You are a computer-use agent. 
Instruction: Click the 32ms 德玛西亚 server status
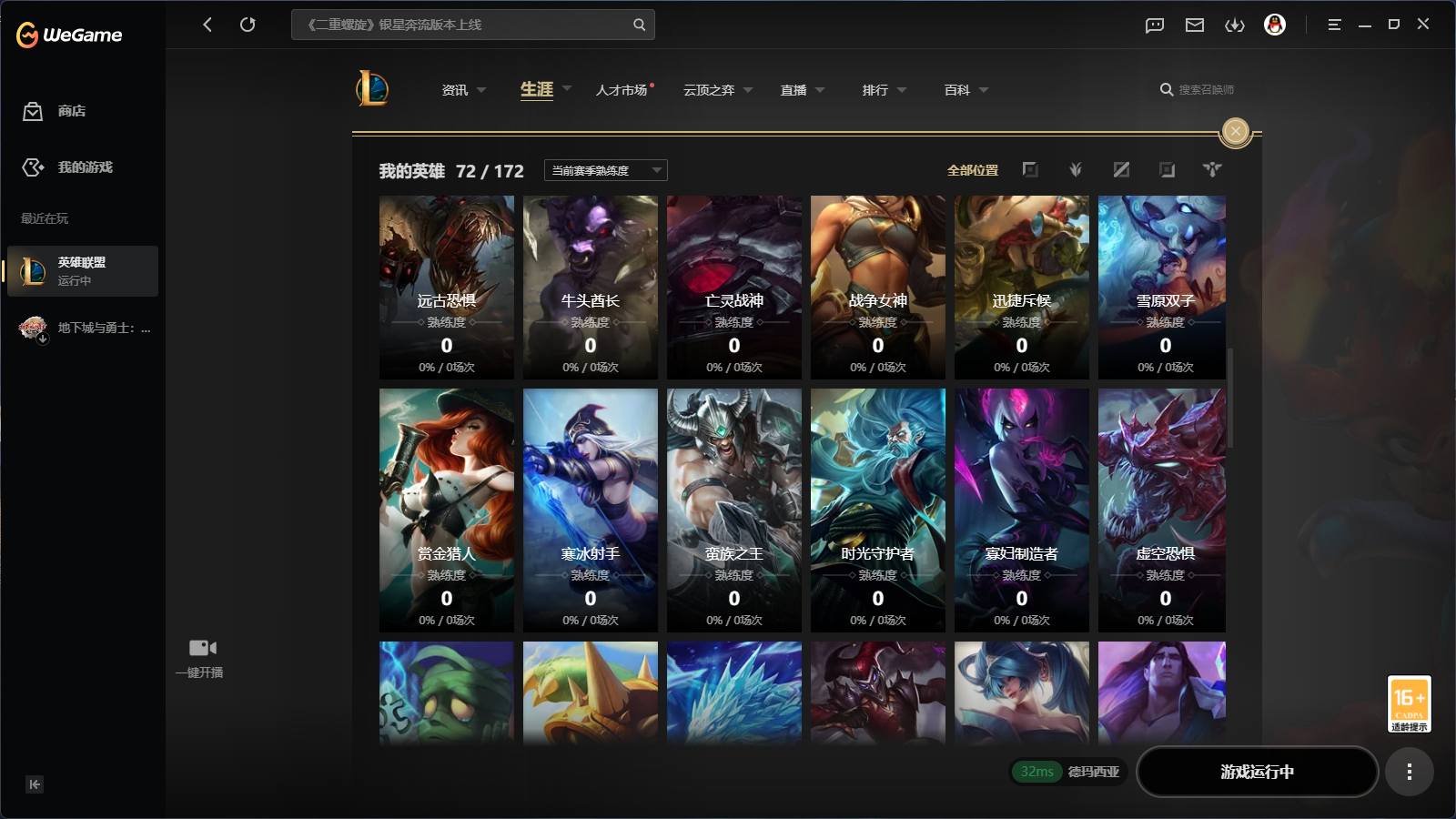coord(1070,772)
